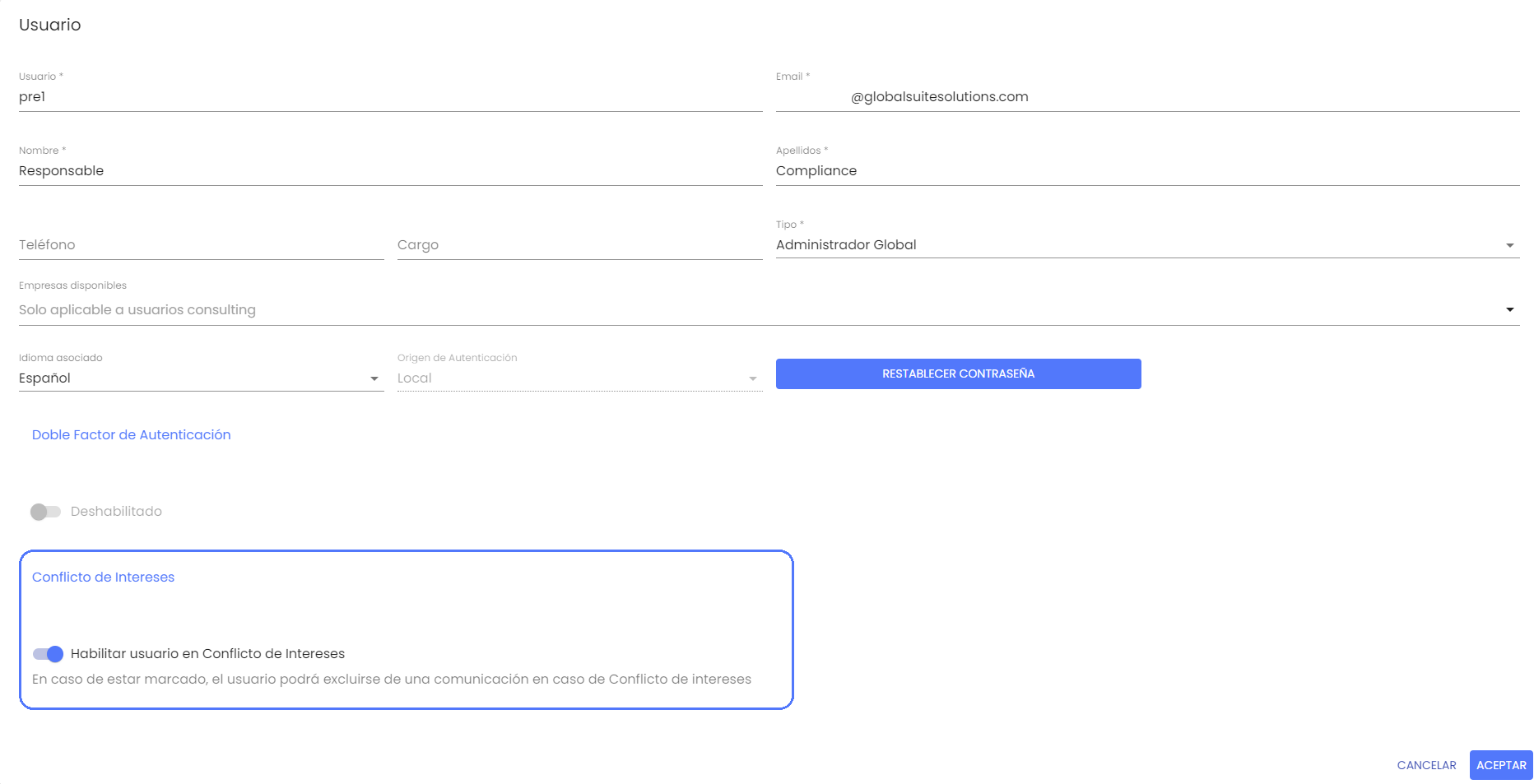Expand the Empresas disponibles dropdown arrow
Image resolution: width=1534 pixels, height=784 pixels.
click(1509, 310)
